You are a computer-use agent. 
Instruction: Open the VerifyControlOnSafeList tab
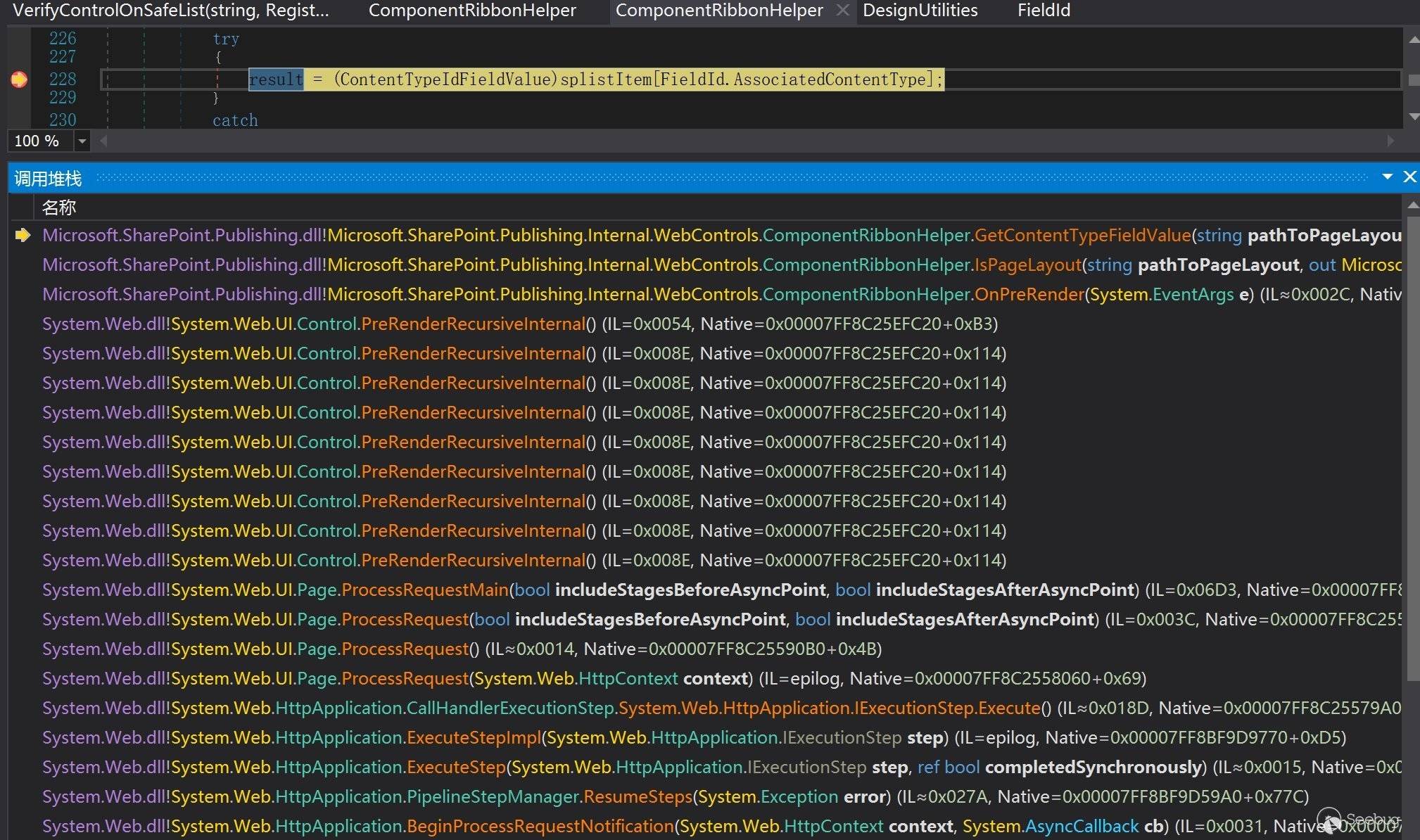click(171, 11)
